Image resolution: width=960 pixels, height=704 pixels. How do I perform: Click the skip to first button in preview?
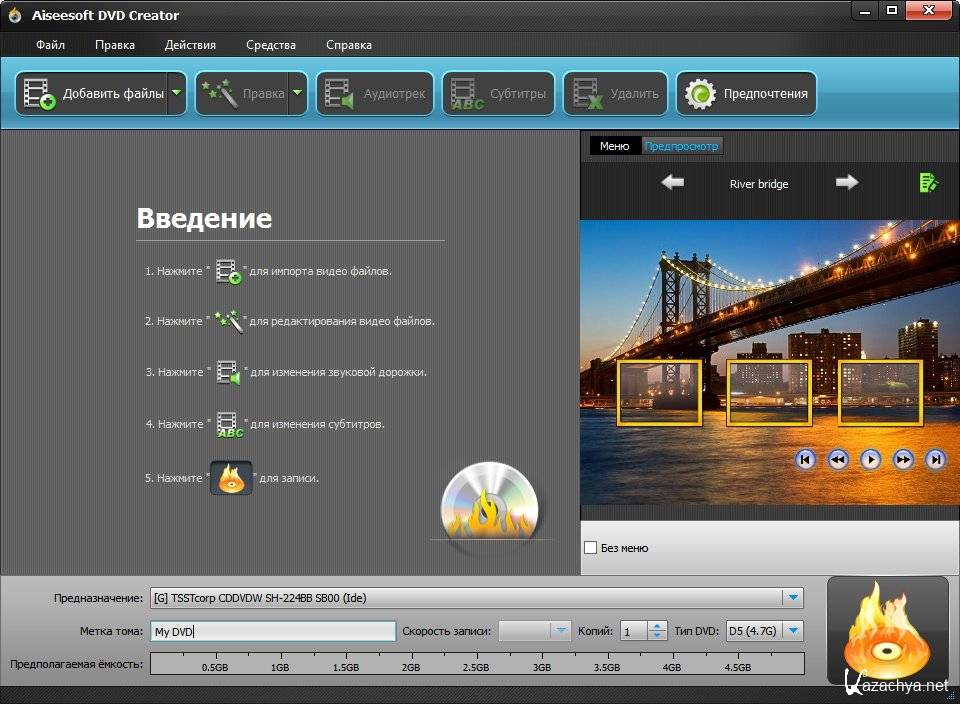click(x=806, y=460)
